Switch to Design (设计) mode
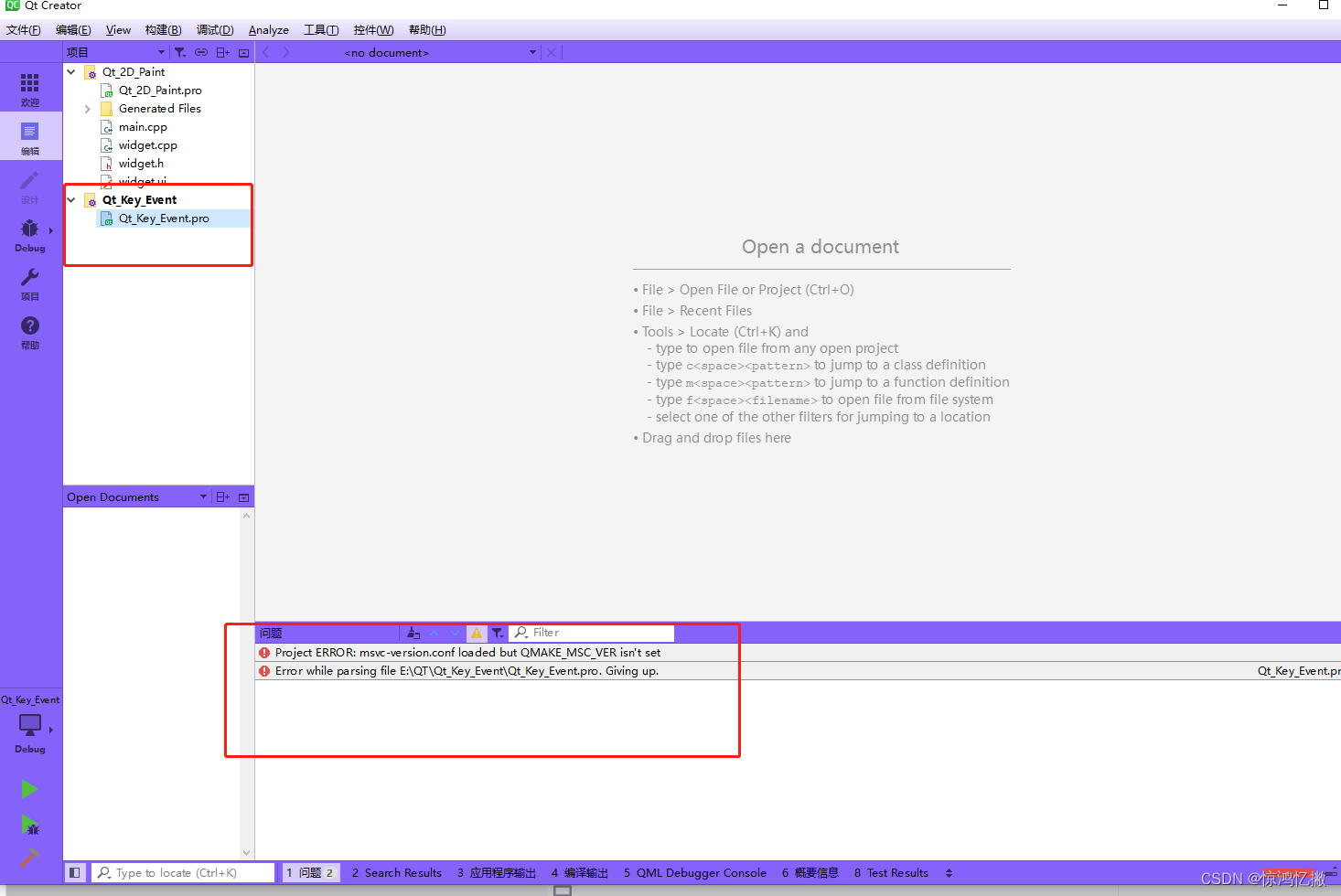The image size is (1341, 896). pyautogui.click(x=30, y=187)
